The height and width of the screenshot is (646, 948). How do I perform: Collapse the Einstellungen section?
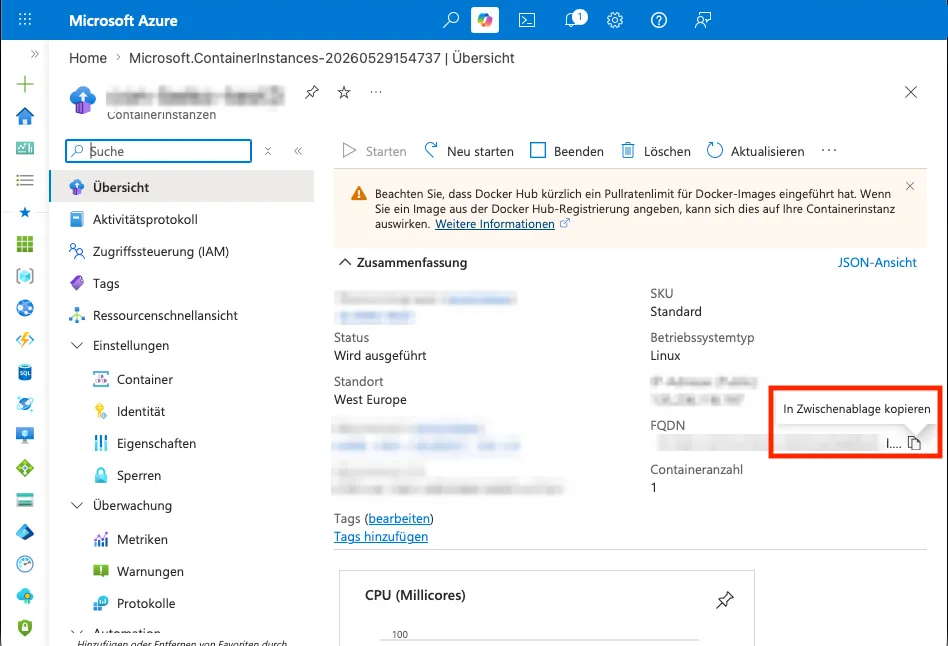[77, 345]
